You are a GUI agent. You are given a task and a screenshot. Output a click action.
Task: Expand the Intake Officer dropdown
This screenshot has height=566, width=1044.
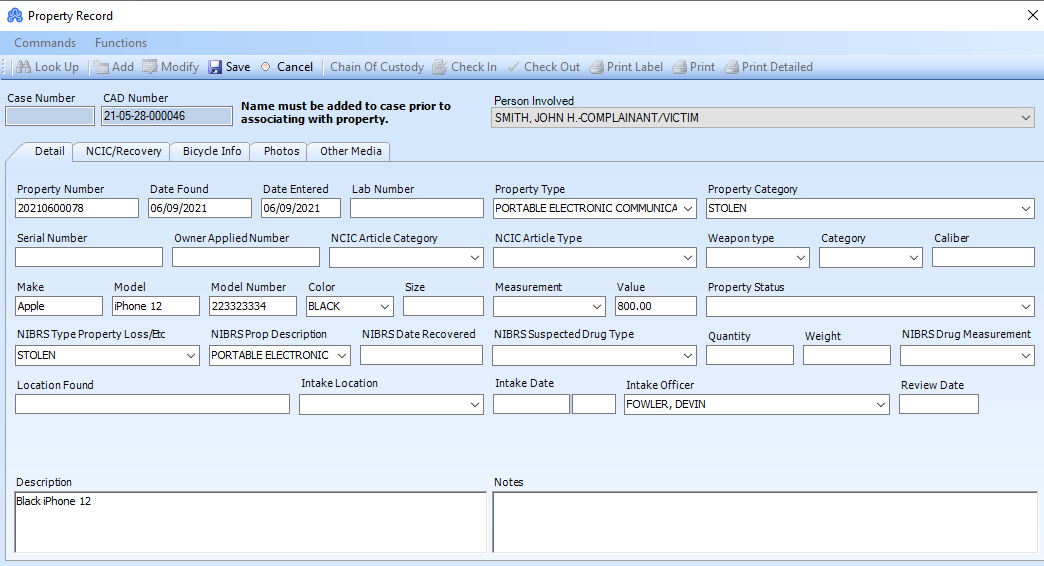[x=881, y=404]
